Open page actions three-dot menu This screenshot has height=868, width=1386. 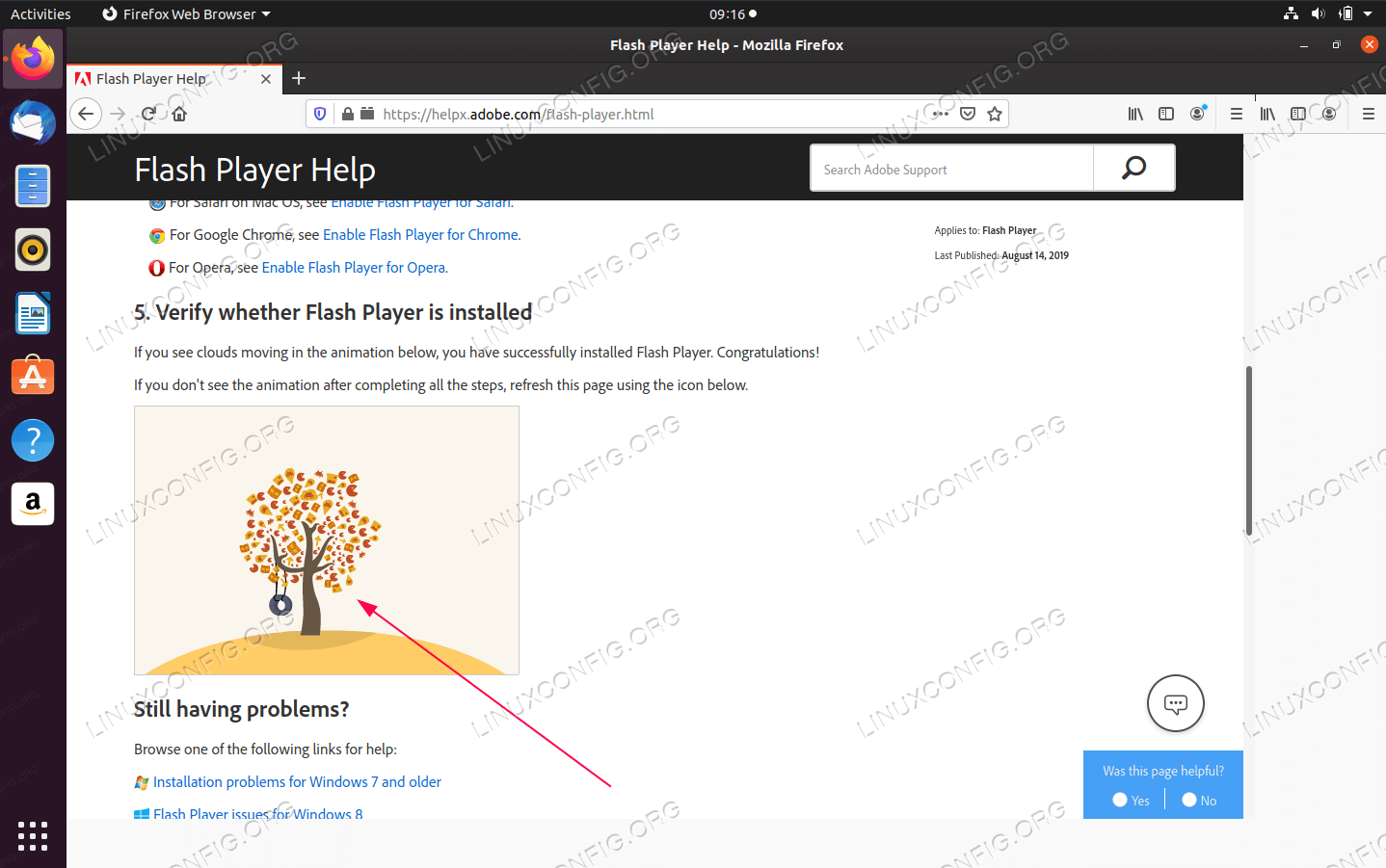941,114
